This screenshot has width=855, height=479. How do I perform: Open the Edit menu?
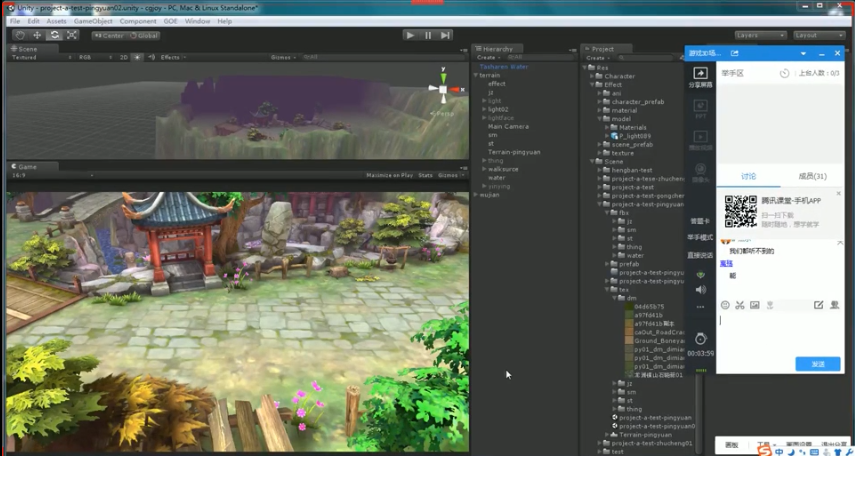tap(33, 21)
